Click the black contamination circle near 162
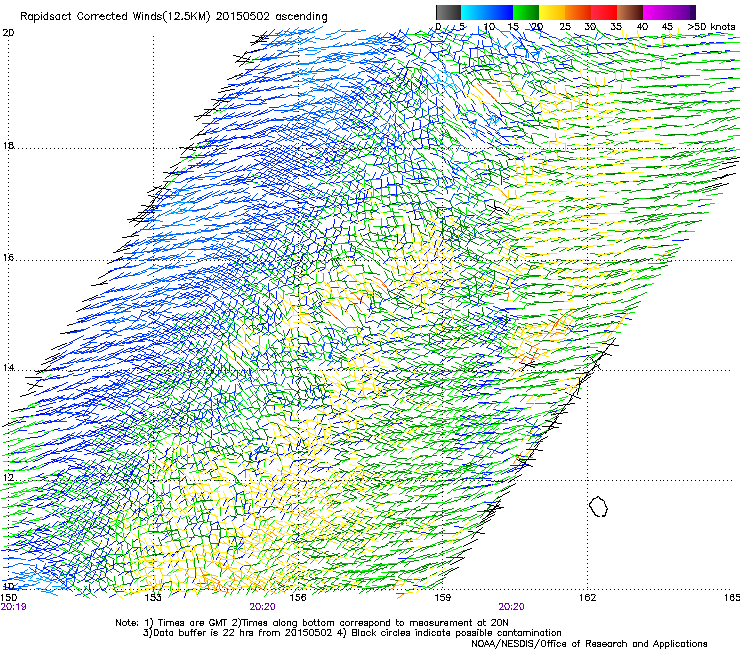Image resolution: width=740 pixels, height=650 pixels. [598, 506]
